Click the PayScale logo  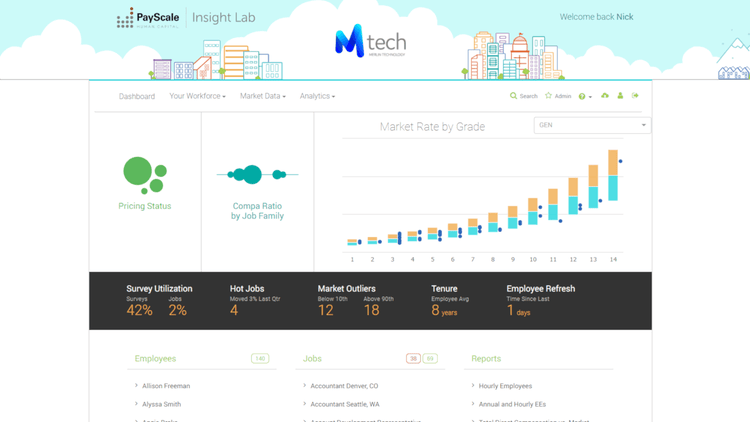148,18
